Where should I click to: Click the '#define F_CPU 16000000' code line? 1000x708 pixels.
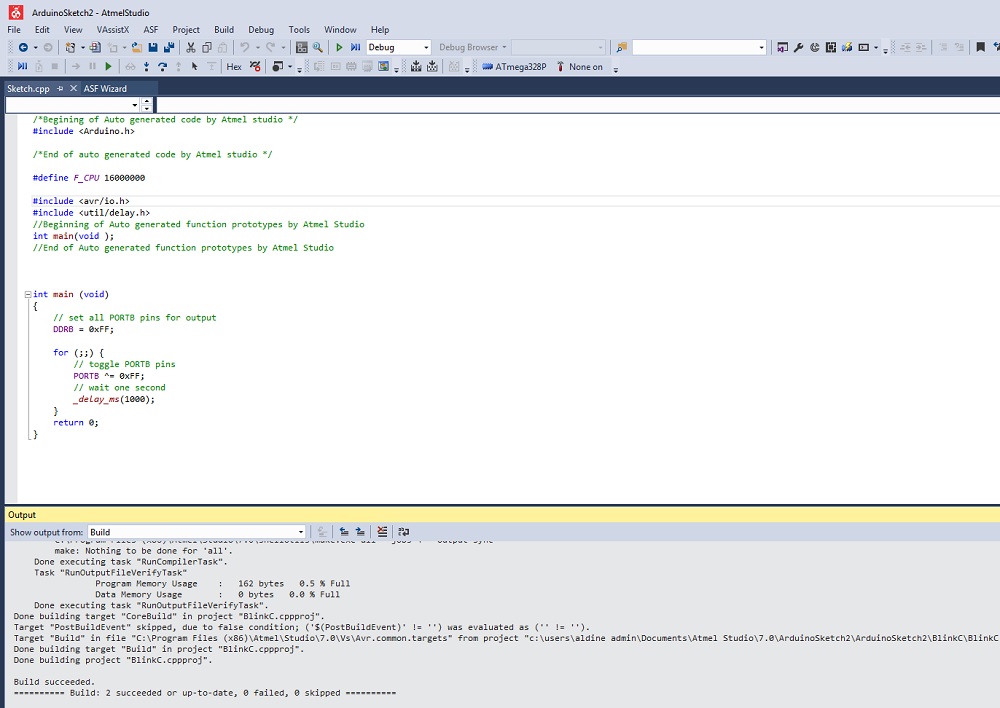coord(89,178)
